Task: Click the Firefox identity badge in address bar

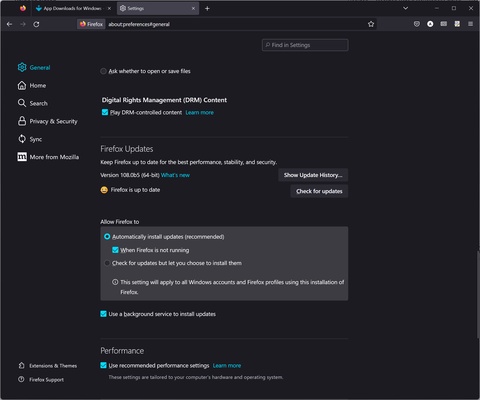Action: 91,24
